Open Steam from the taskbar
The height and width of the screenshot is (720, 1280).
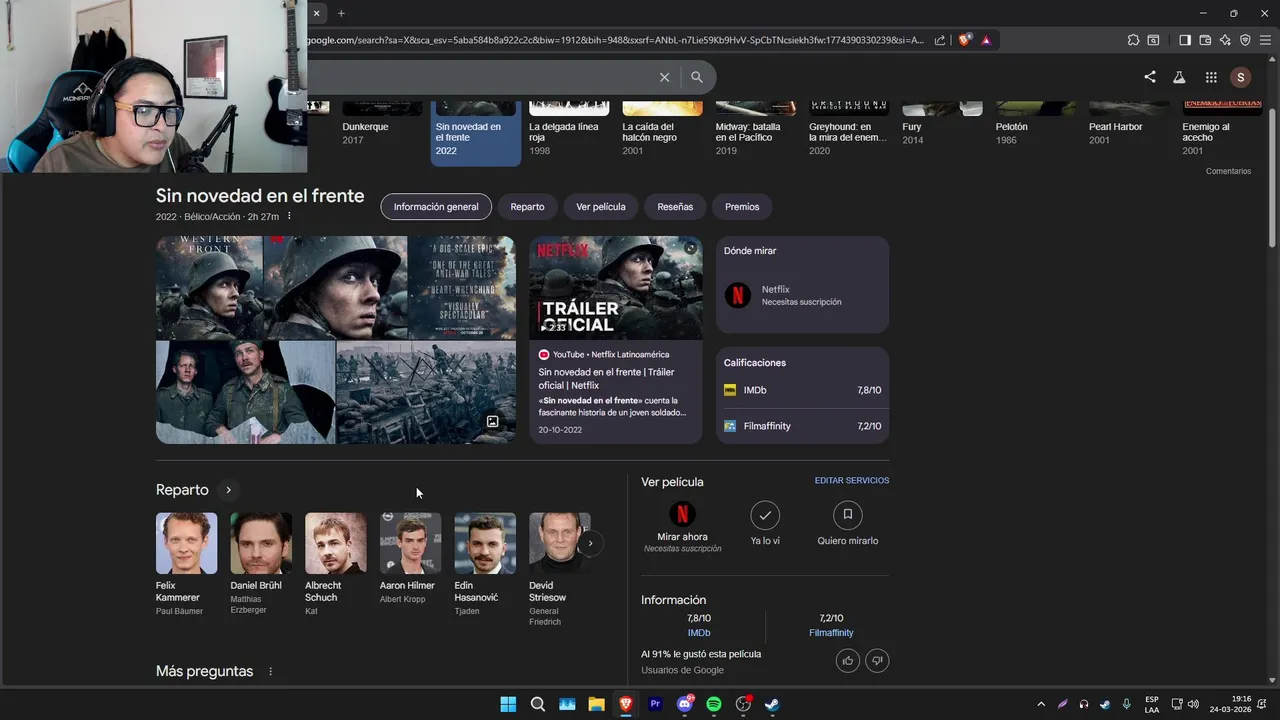coord(772,704)
